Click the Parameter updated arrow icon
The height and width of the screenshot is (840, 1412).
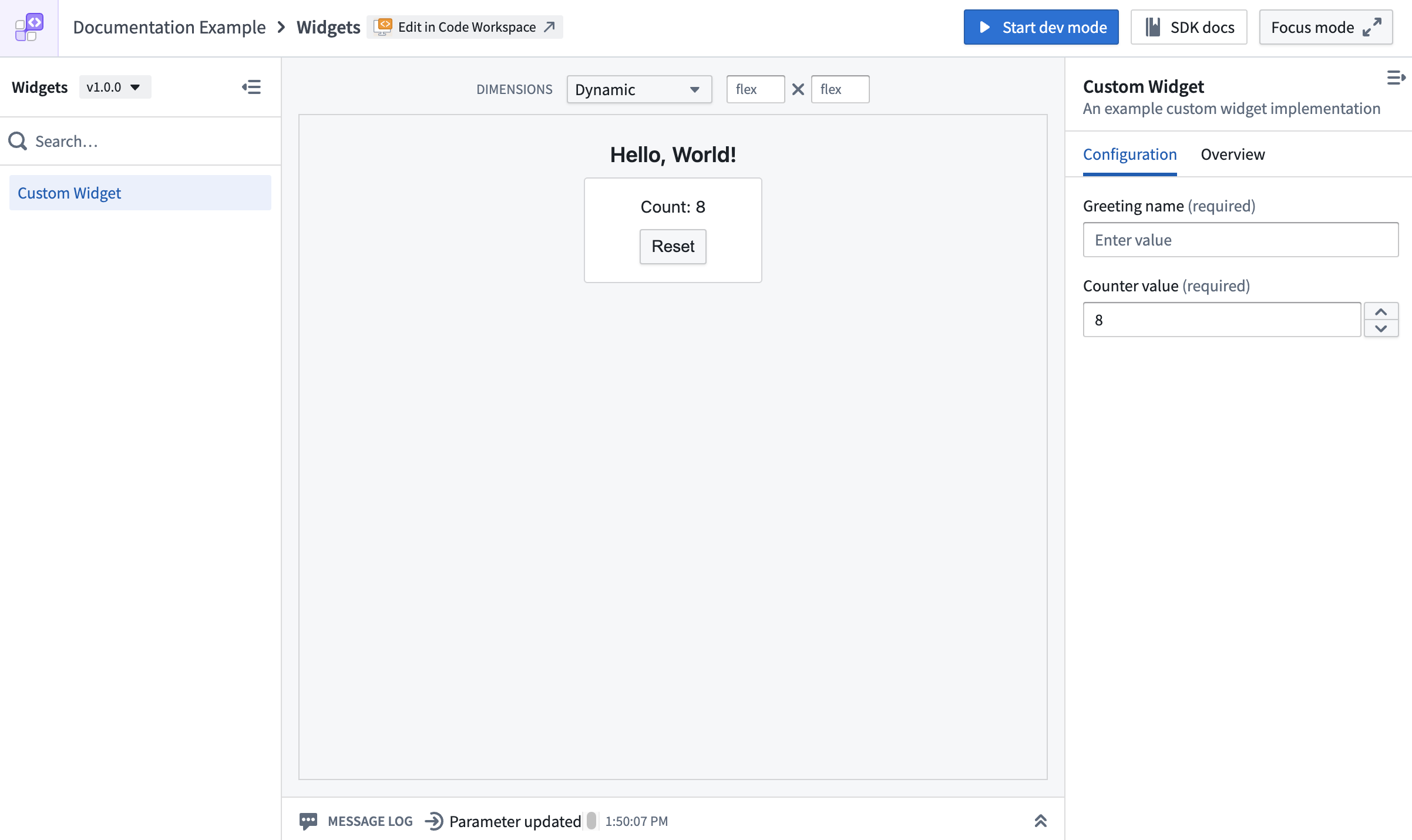point(433,821)
